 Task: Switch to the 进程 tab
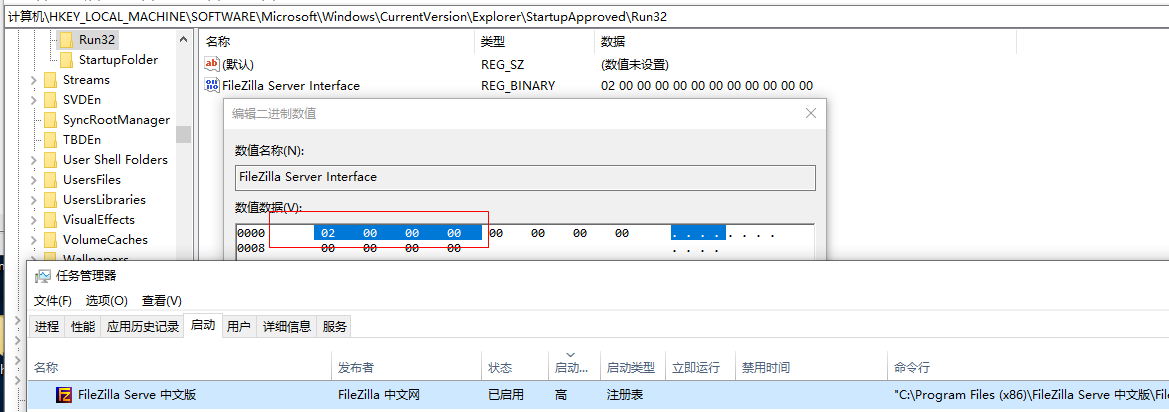pyautogui.click(x=47, y=326)
